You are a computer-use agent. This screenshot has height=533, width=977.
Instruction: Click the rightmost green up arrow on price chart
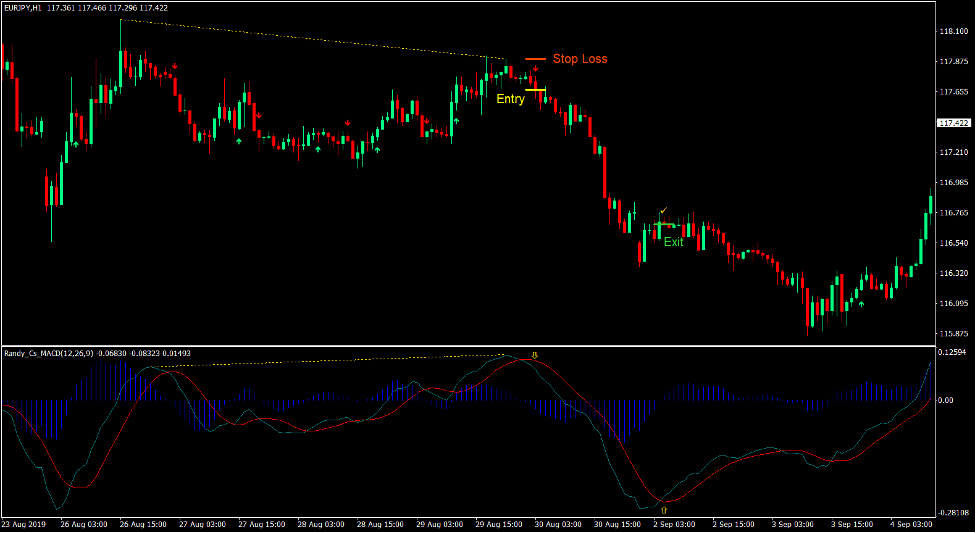pos(860,304)
